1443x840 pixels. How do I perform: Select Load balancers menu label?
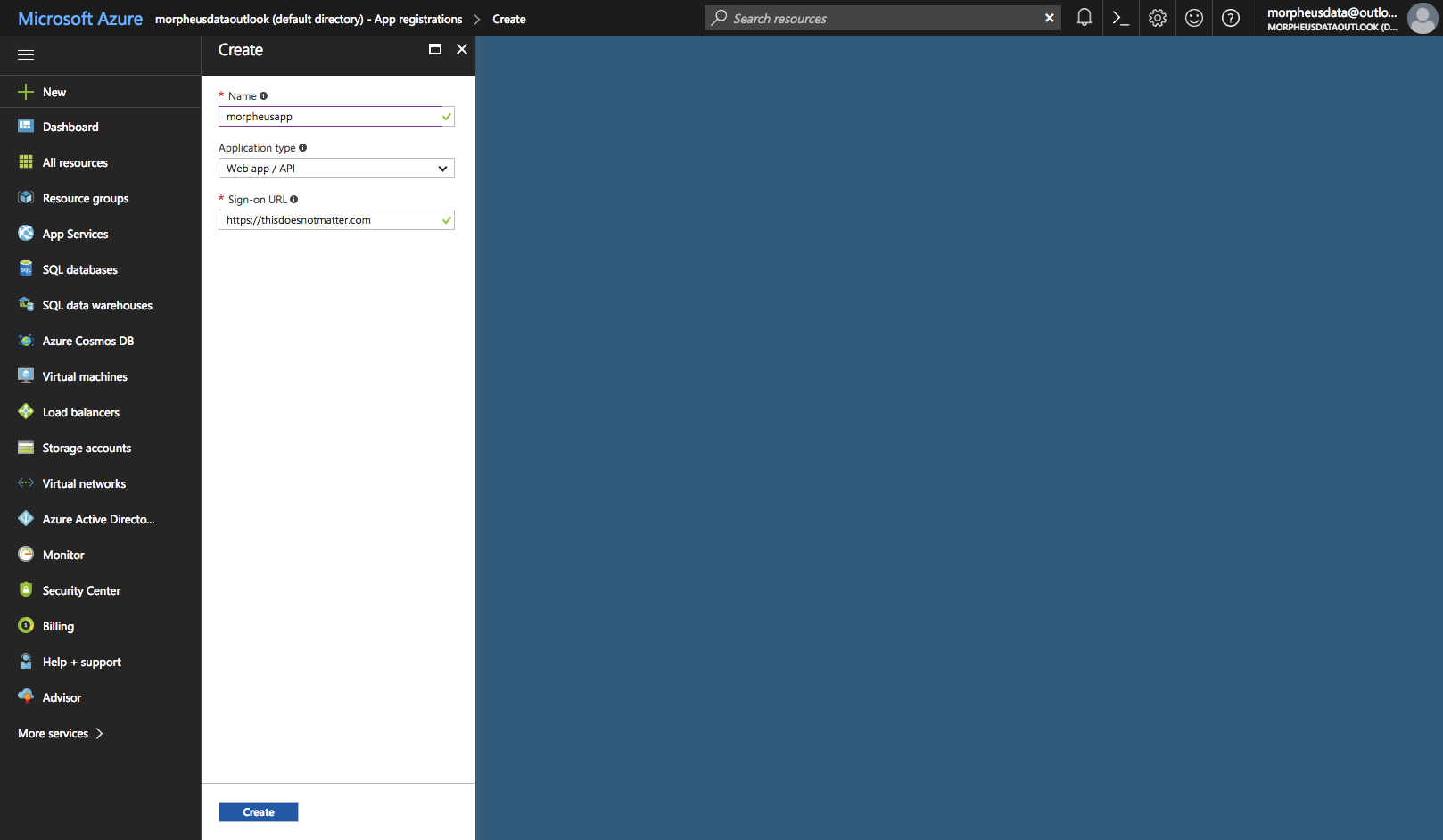pyautogui.click(x=81, y=412)
